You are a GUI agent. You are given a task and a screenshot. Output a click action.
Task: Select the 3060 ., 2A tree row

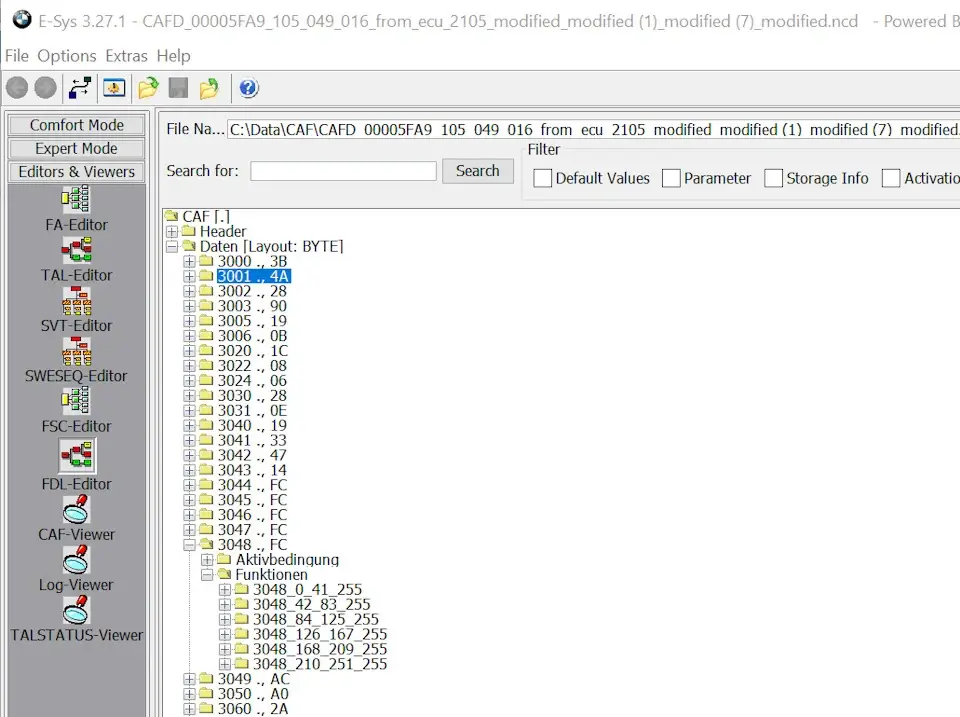click(x=253, y=708)
